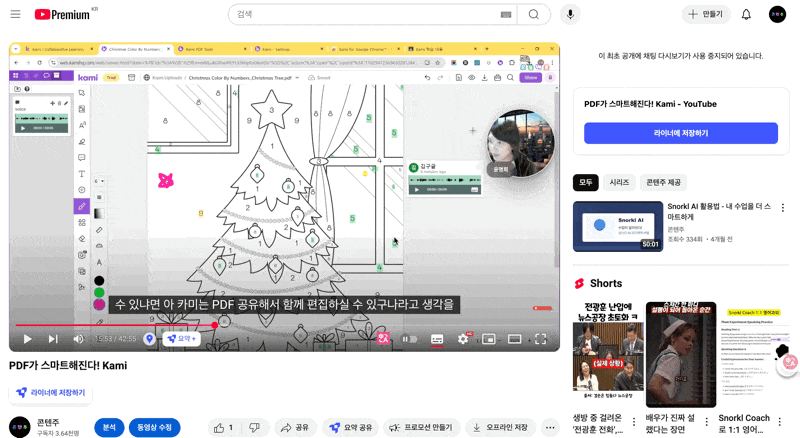The width and height of the screenshot is (800, 438).
Task: Click PDF가 스마트해진다! Kami - YouTube card title
Action: (650, 104)
